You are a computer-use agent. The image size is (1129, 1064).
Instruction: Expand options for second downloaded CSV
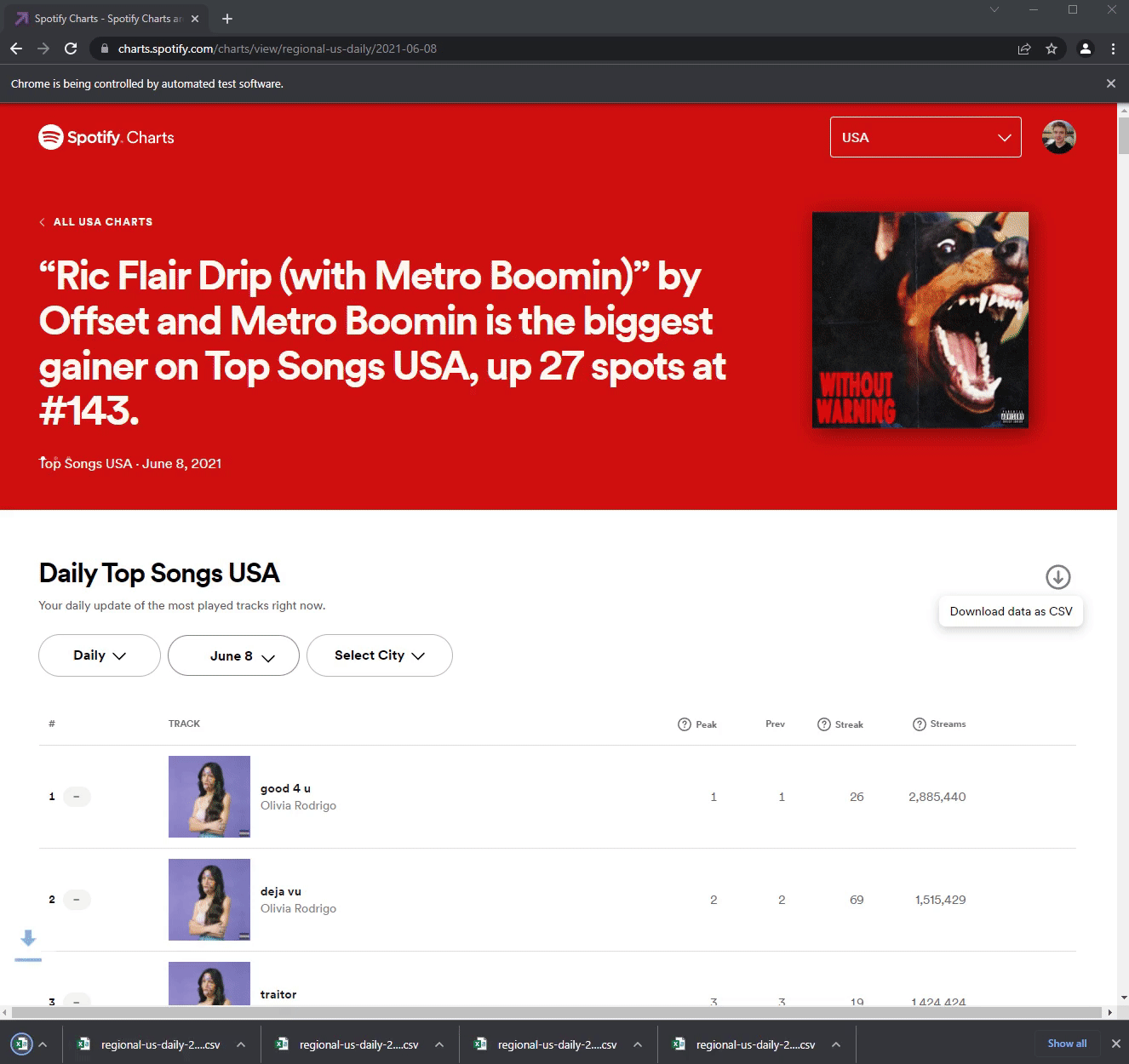click(439, 1044)
